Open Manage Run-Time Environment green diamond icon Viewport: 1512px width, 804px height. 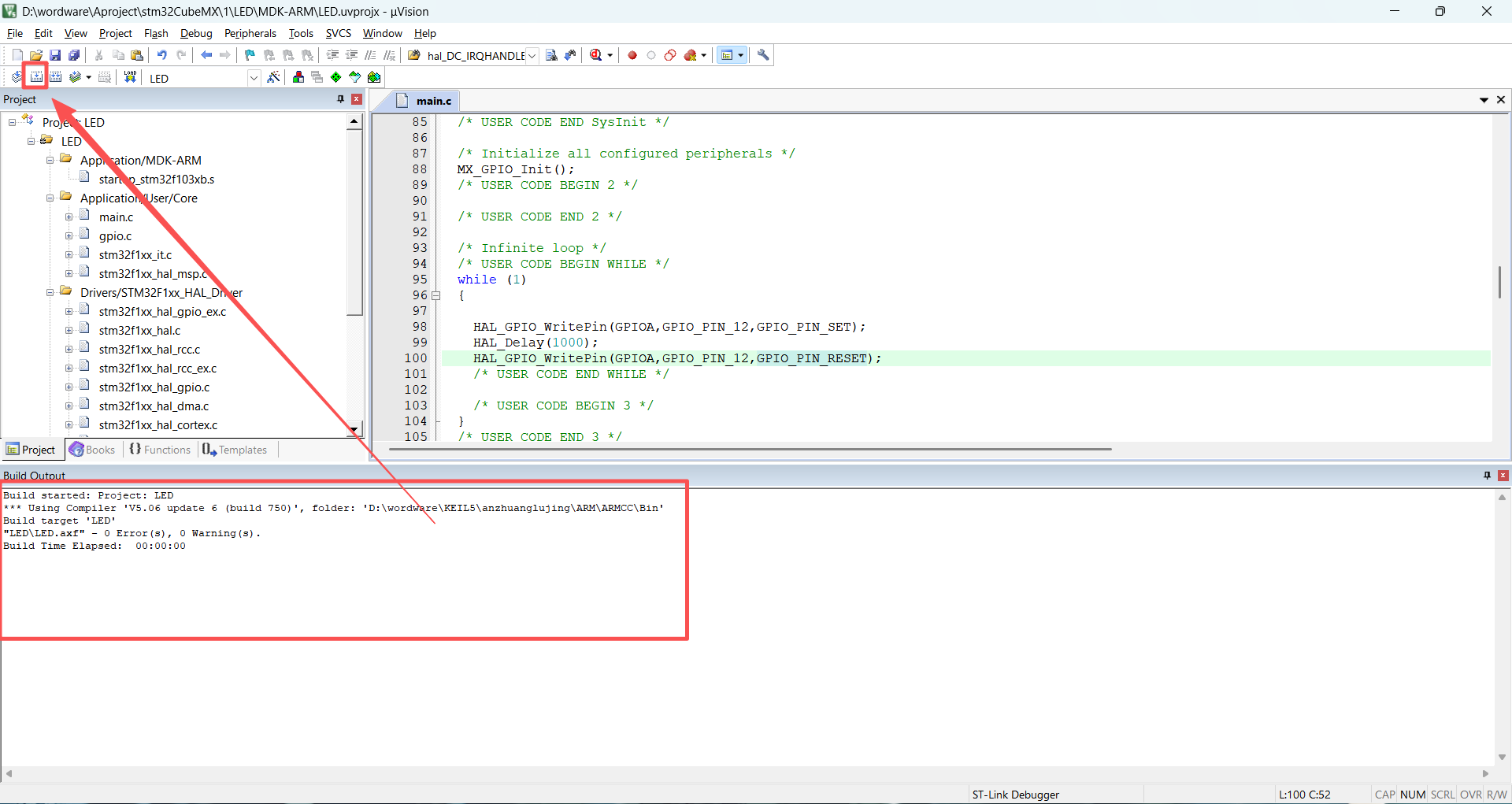click(336, 77)
